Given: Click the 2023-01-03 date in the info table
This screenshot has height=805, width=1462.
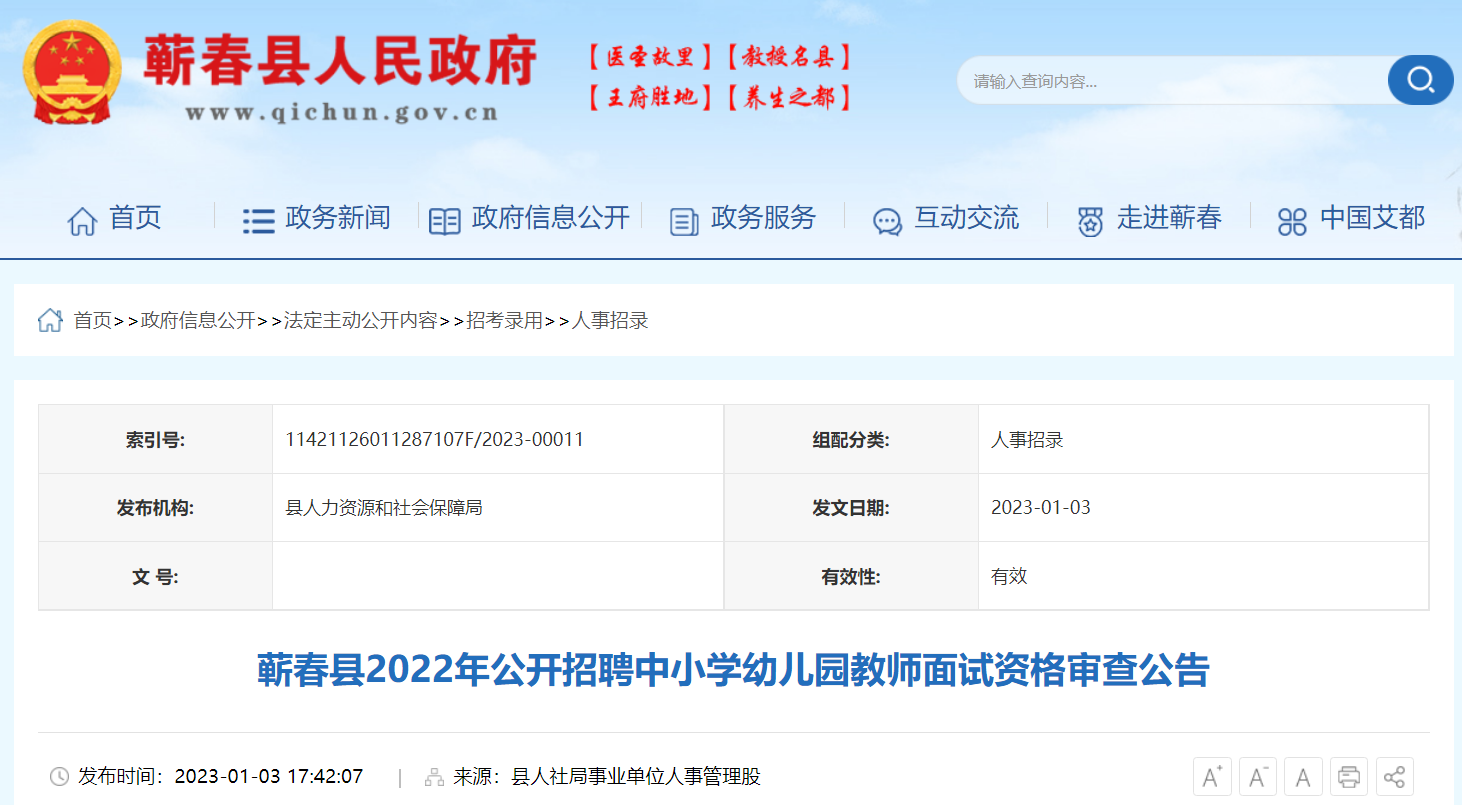Looking at the screenshot, I should [1041, 508].
